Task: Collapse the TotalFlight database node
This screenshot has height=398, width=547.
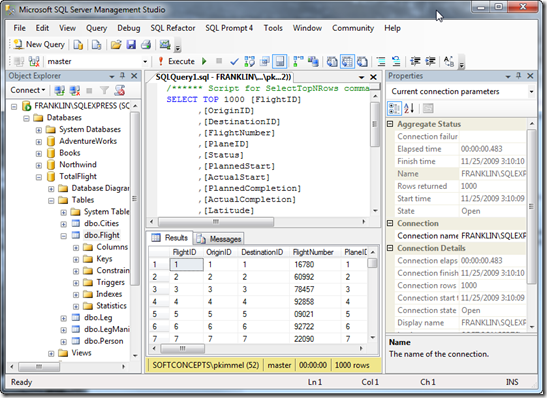Action: [x=39, y=177]
